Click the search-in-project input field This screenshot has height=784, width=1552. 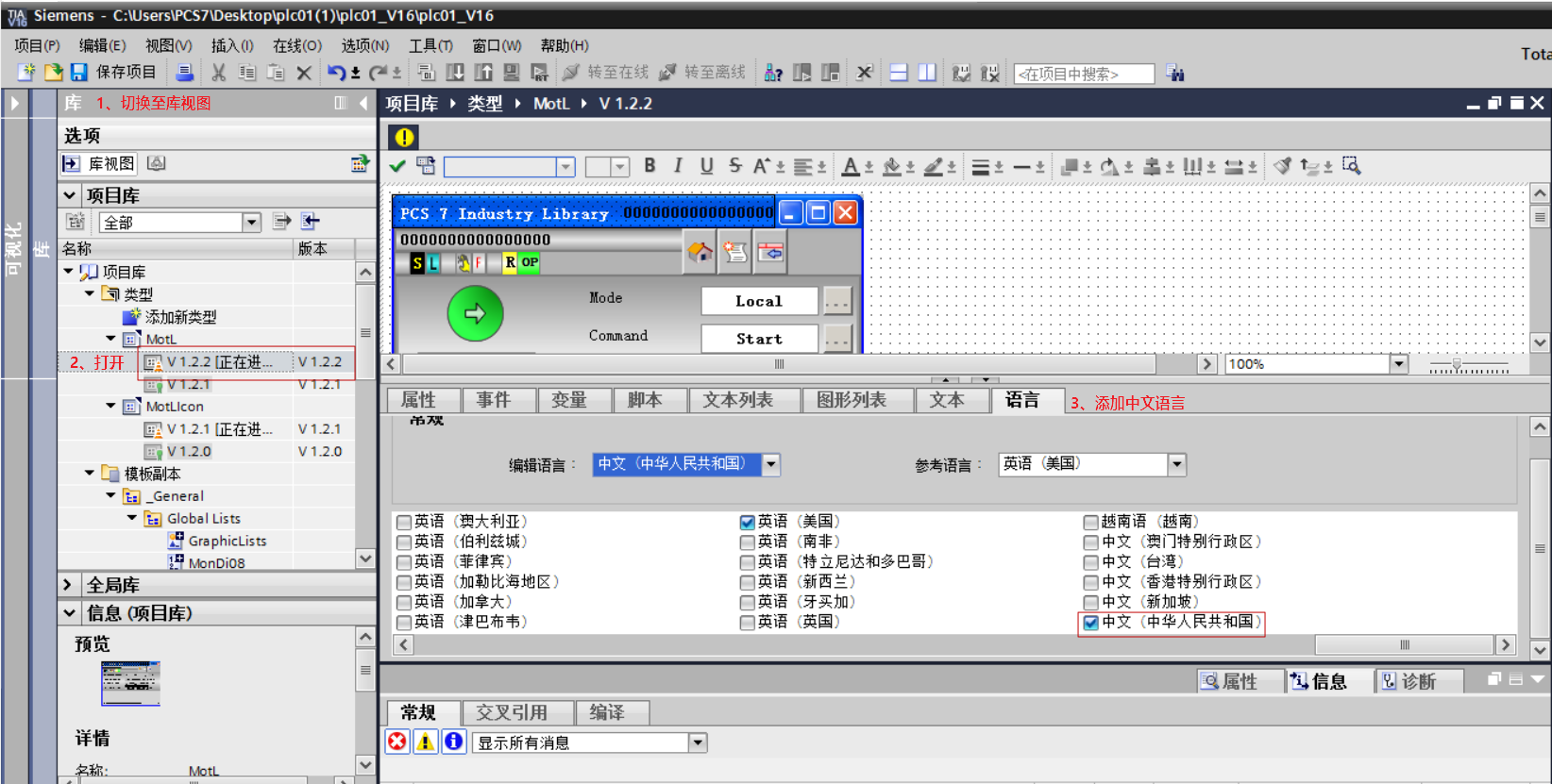pyautogui.click(x=1084, y=74)
